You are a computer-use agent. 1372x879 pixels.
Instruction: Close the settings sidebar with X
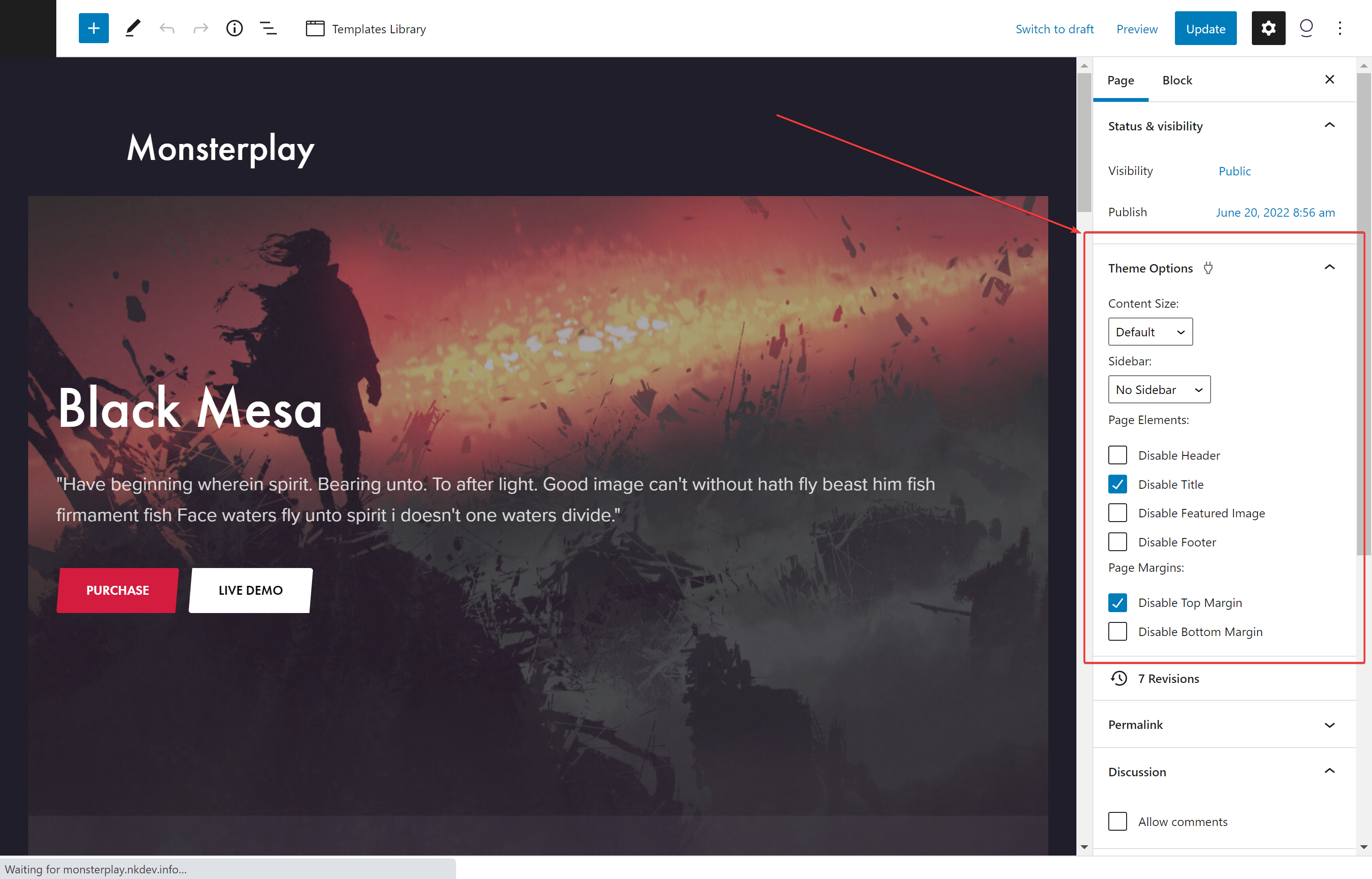[x=1329, y=79]
